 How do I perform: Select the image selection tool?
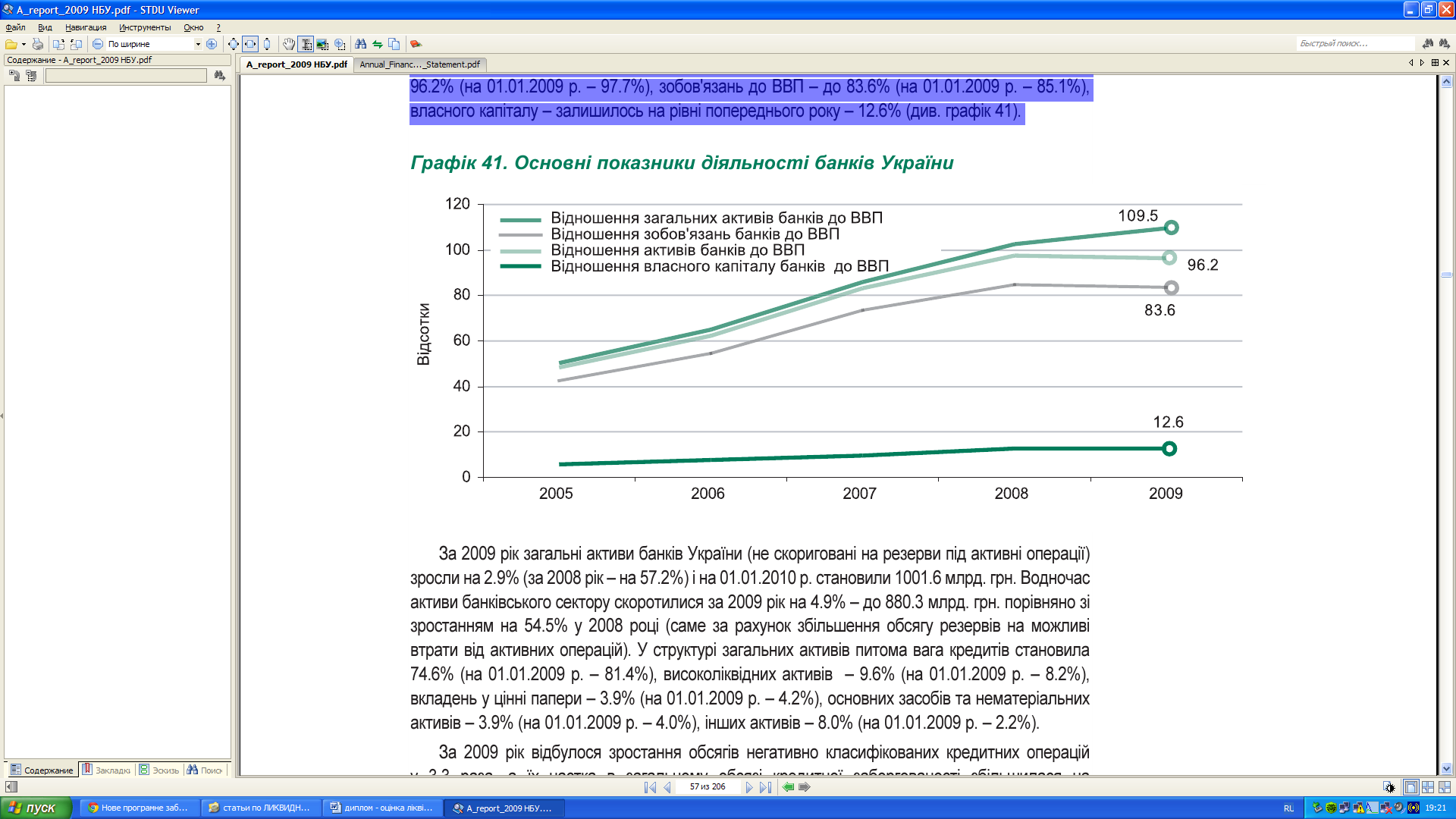pos(322,44)
